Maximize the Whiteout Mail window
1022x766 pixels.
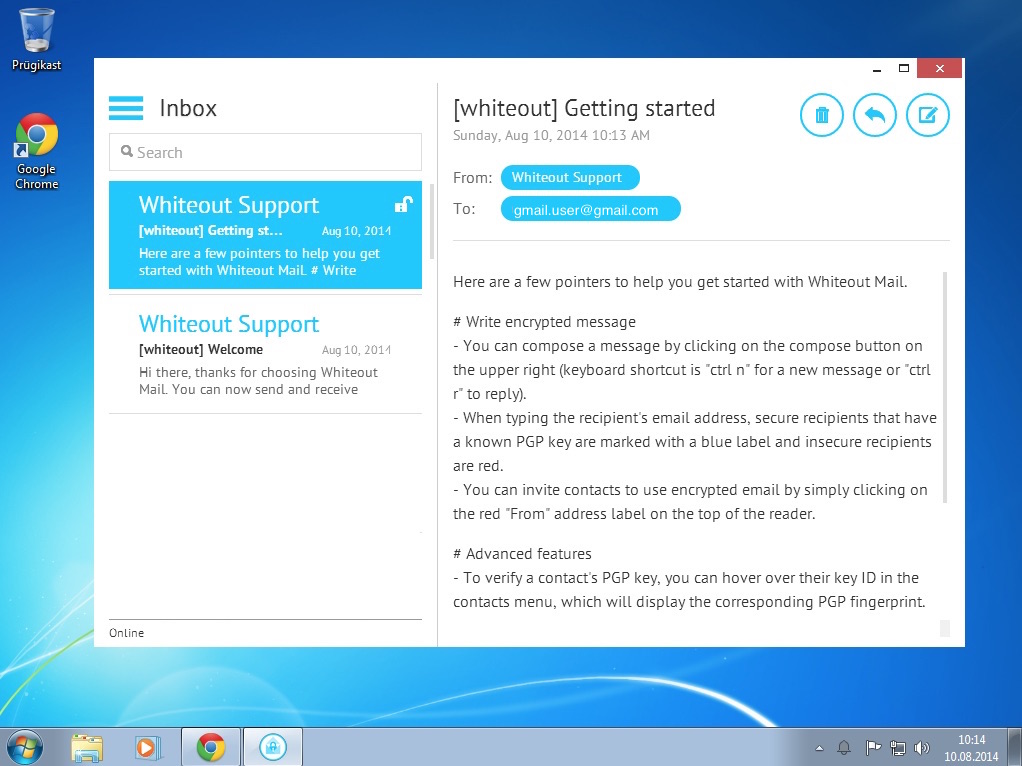point(903,68)
